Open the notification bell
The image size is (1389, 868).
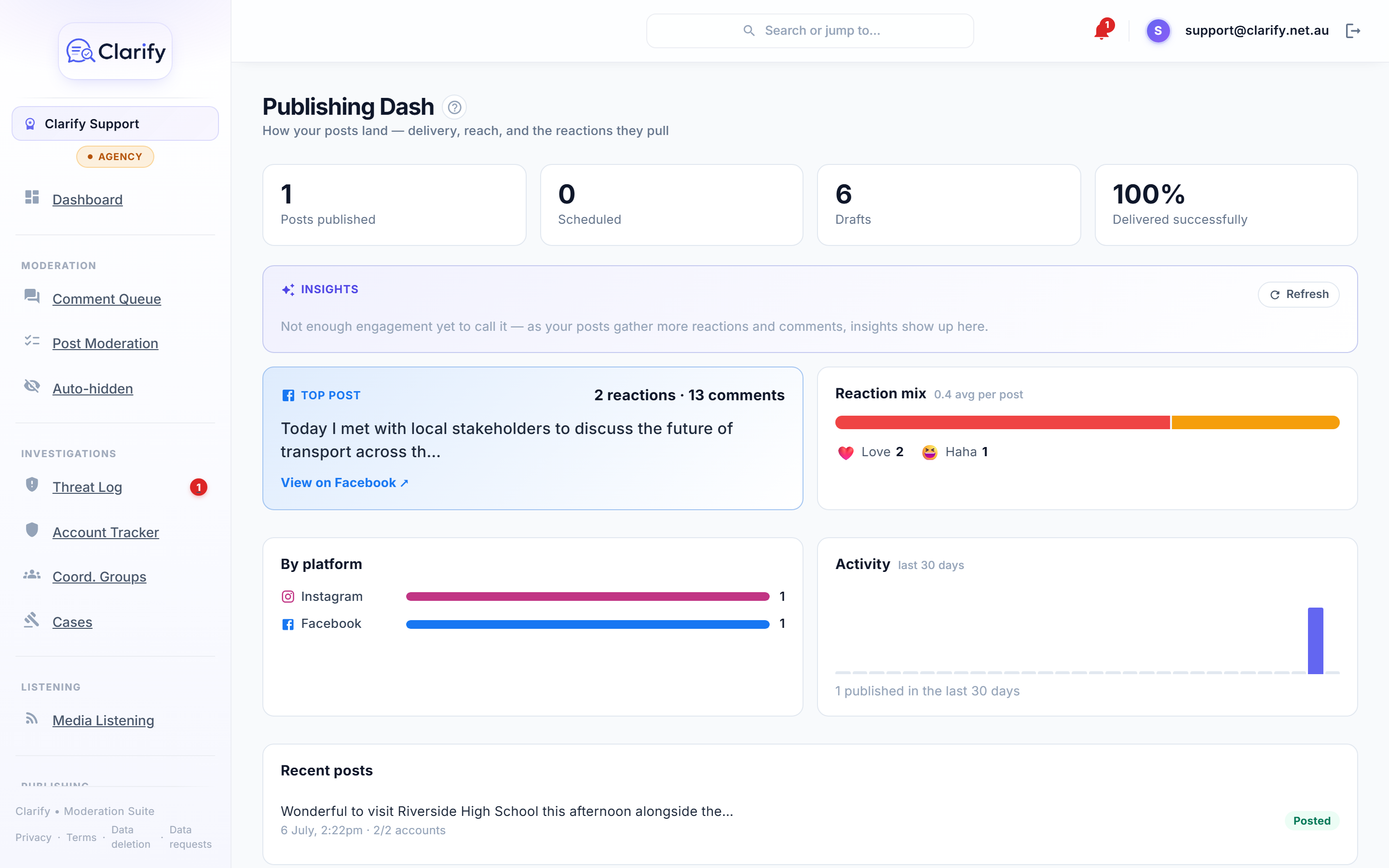click(1102, 30)
